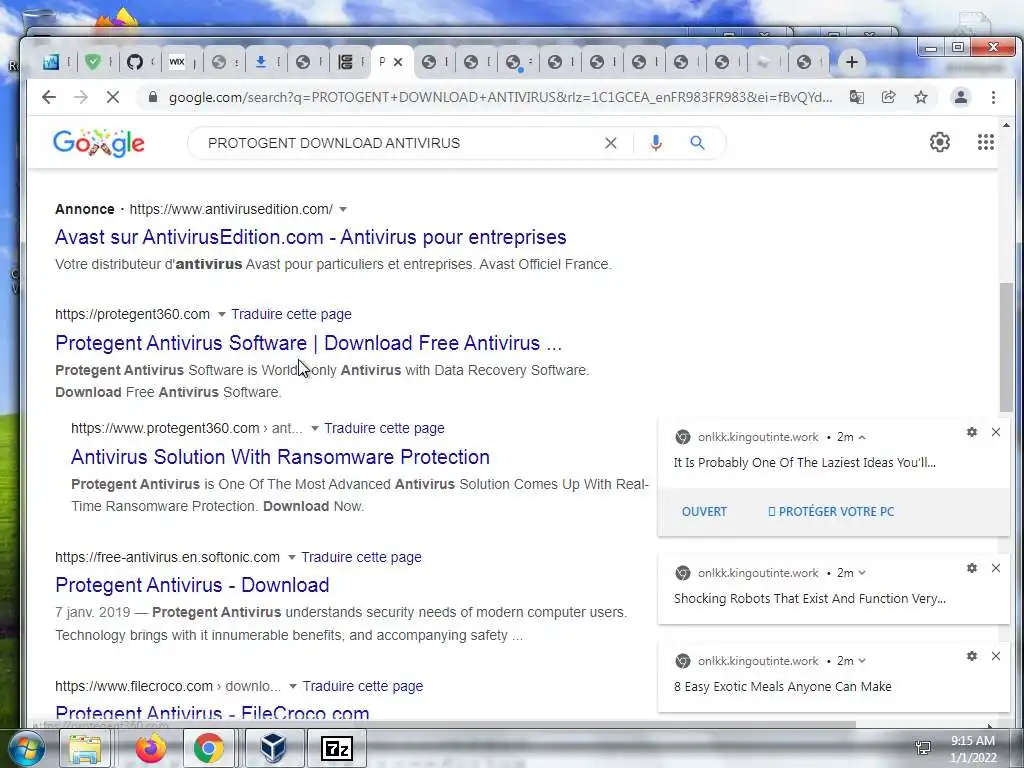Open Protegent Antivirus - FileCroco.com result

click(x=212, y=712)
